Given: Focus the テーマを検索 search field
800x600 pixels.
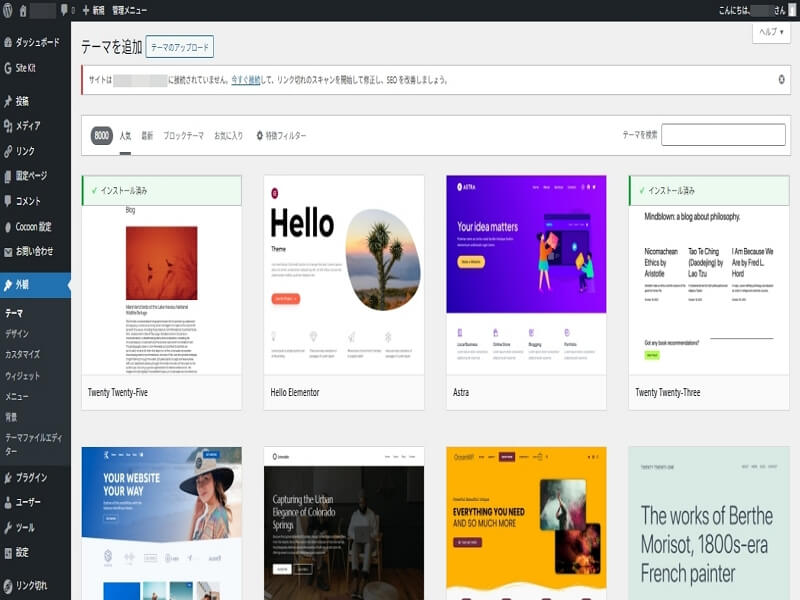Looking at the screenshot, I should click(723, 135).
